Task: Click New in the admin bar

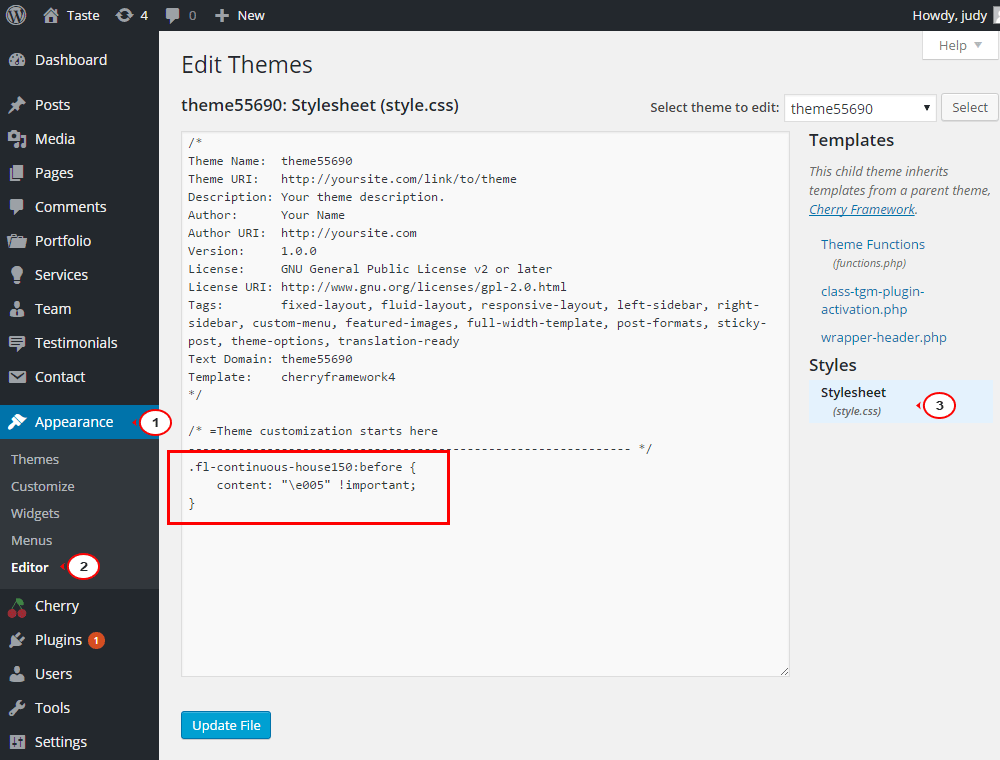Action: [251, 15]
